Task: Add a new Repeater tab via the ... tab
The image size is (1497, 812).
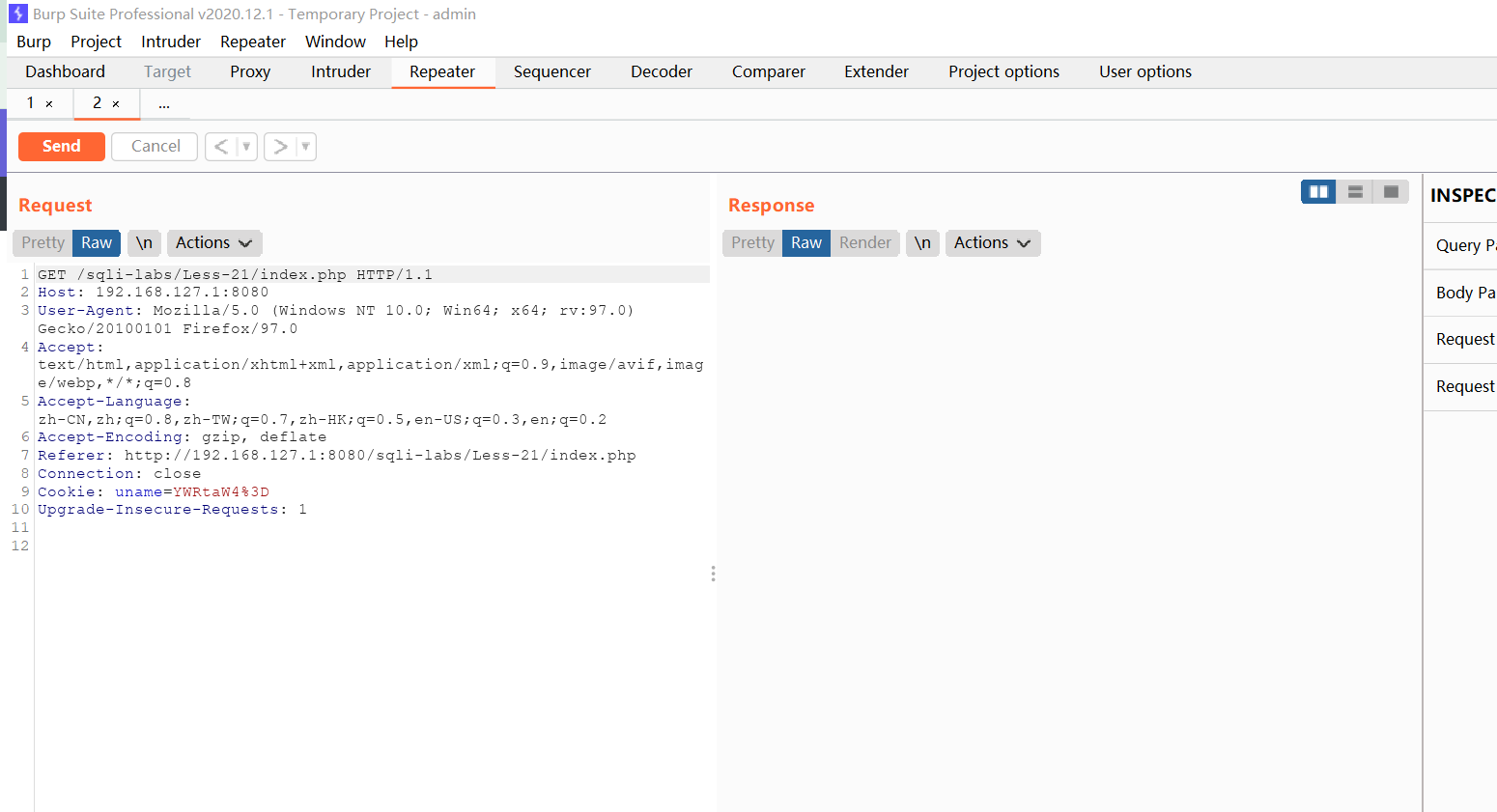Action: (x=164, y=103)
